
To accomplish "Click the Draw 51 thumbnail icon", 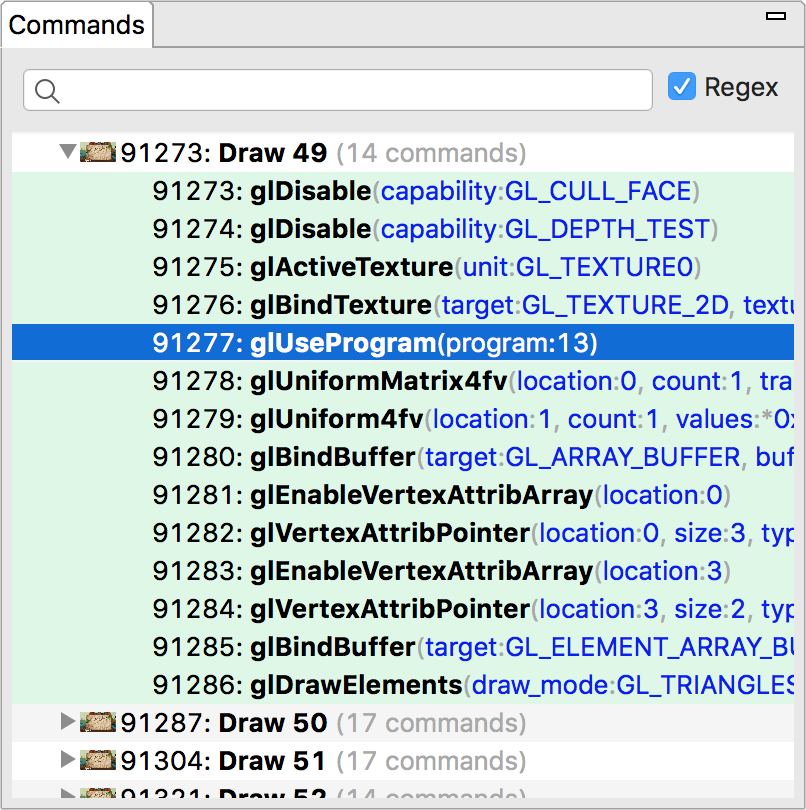I will (x=98, y=760).
